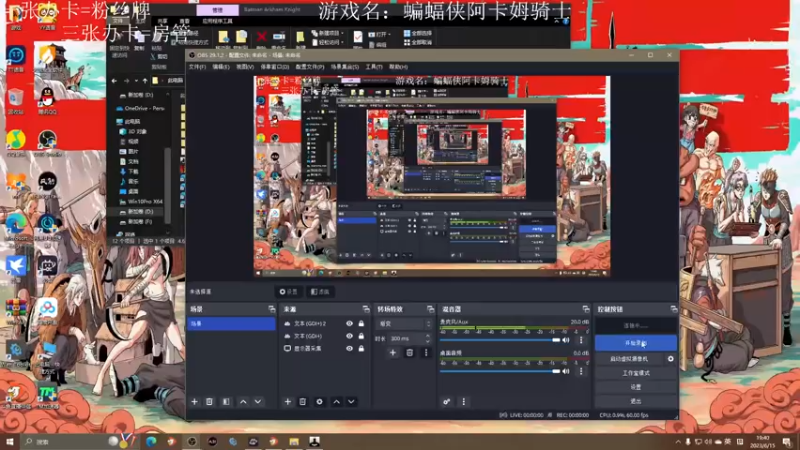Pop out the Scene Transitions dock panel

coord(431,309)
